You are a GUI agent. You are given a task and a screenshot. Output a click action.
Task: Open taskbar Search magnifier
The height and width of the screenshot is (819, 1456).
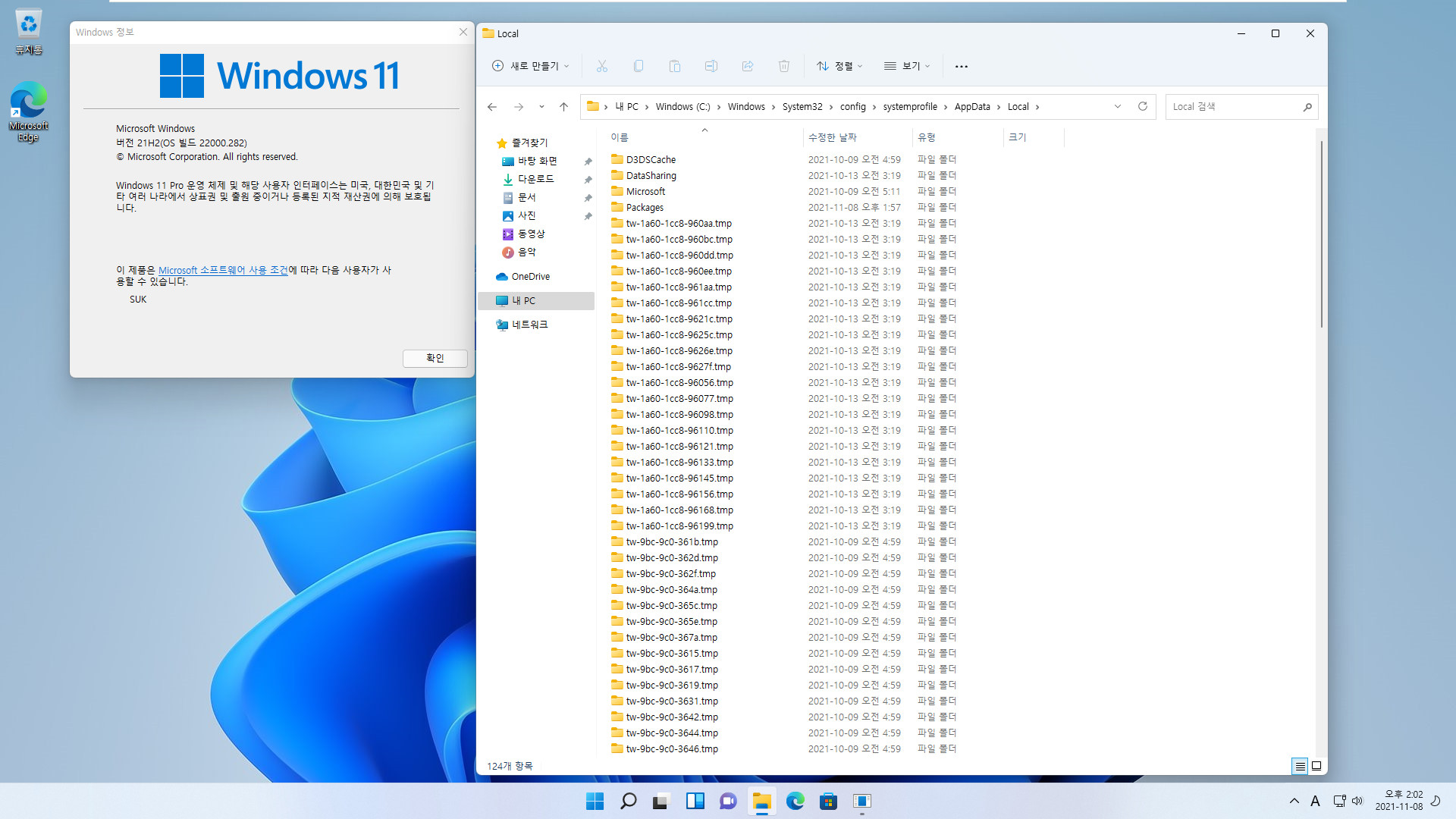tap(629, 801)
